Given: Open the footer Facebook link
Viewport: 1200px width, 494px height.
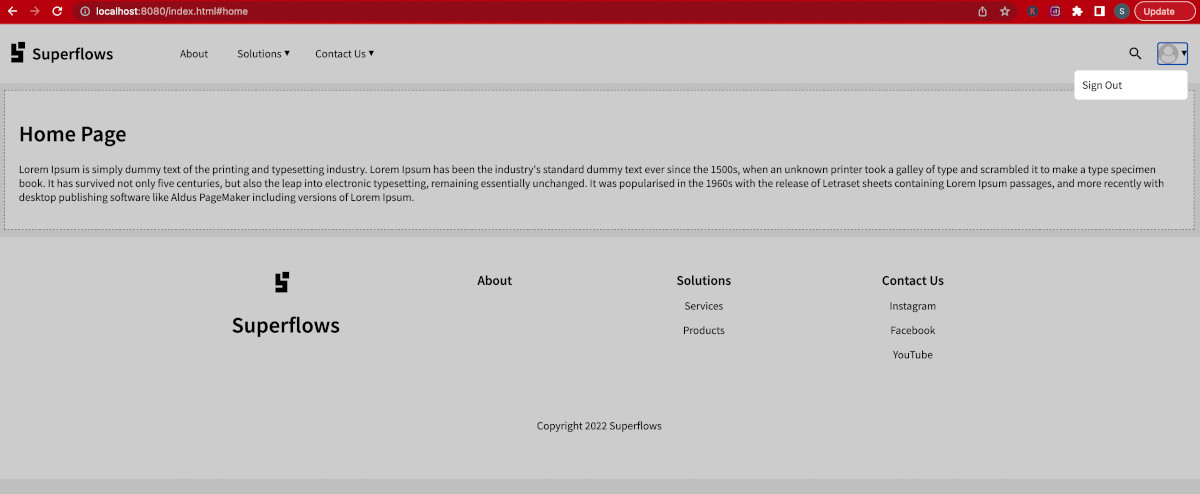Looking at the screenshot, I should (913, 330).
